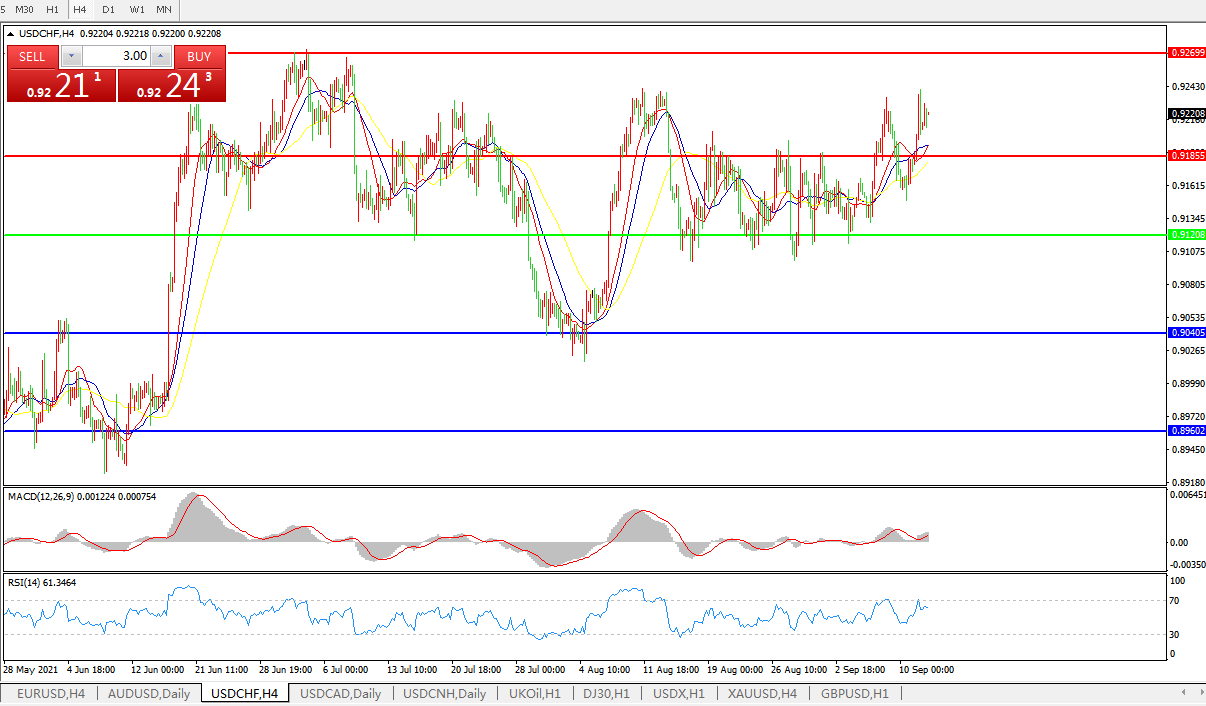Screen dimensions: 1206x706
Task: Open the EURUSD,H4 chart tab
Action: click(x=51, y=693)
